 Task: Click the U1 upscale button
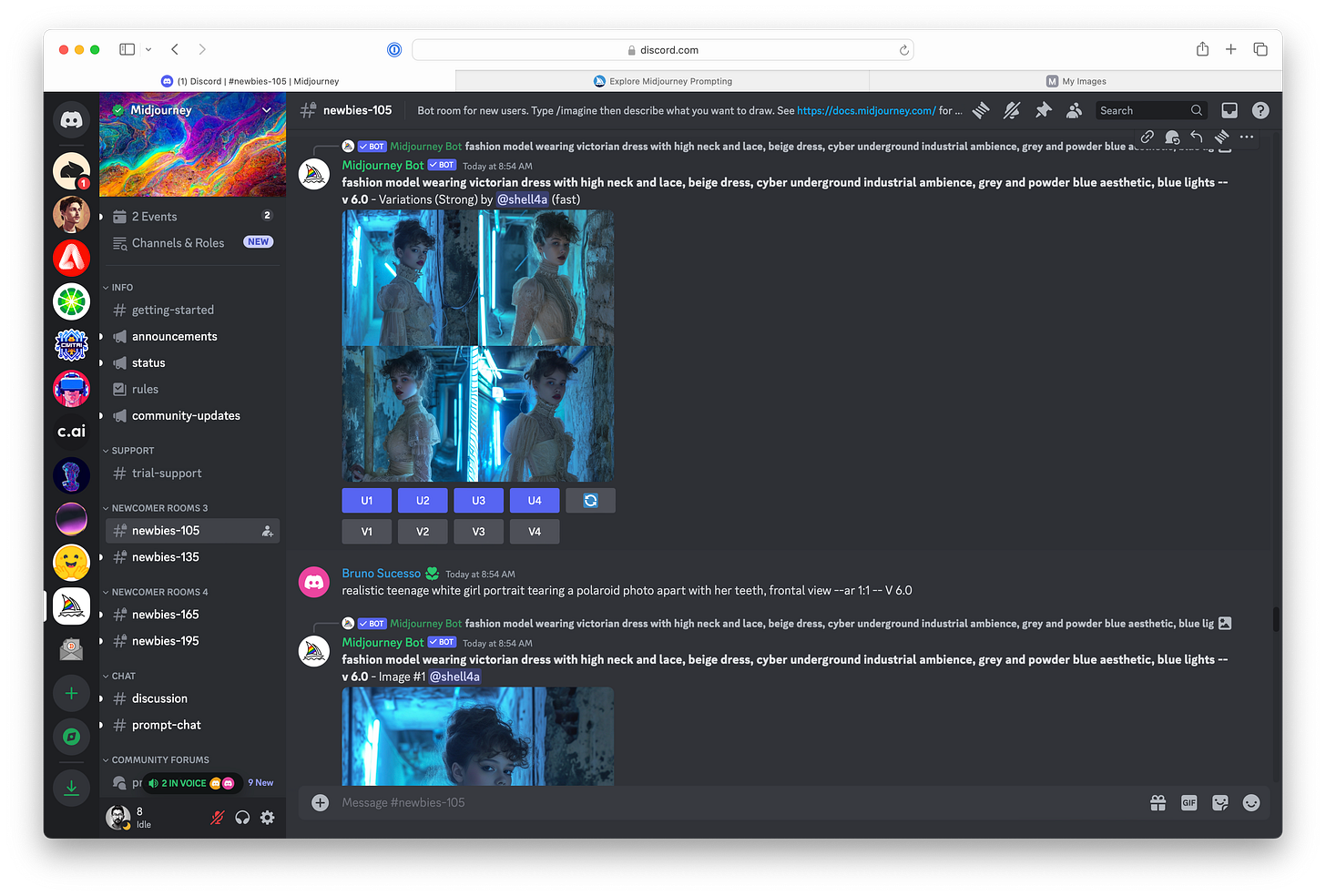click(x=366, y=500)
